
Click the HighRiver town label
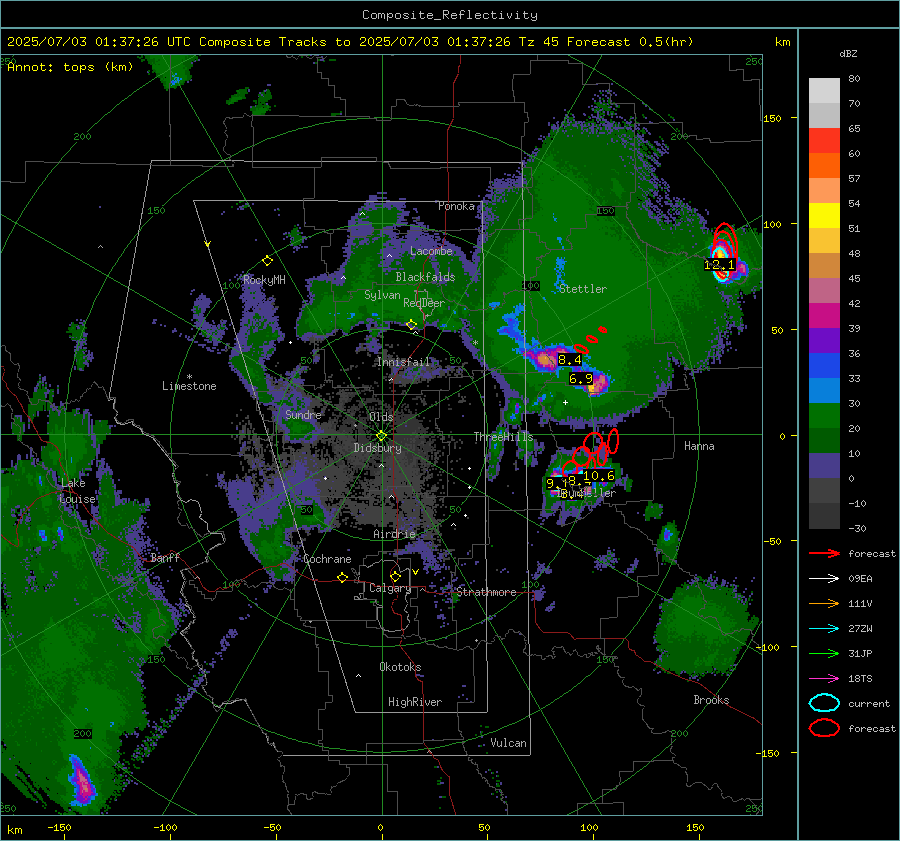tap(415, 702)
